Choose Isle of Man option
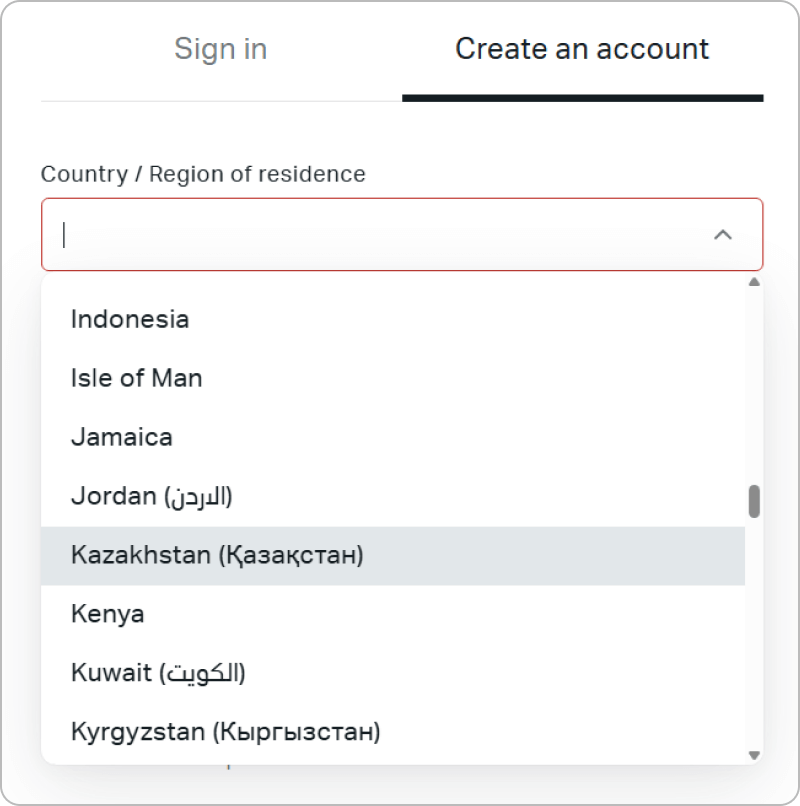Image resolution: width=800 pixels, height=806 pixels. tap(137, 378)
